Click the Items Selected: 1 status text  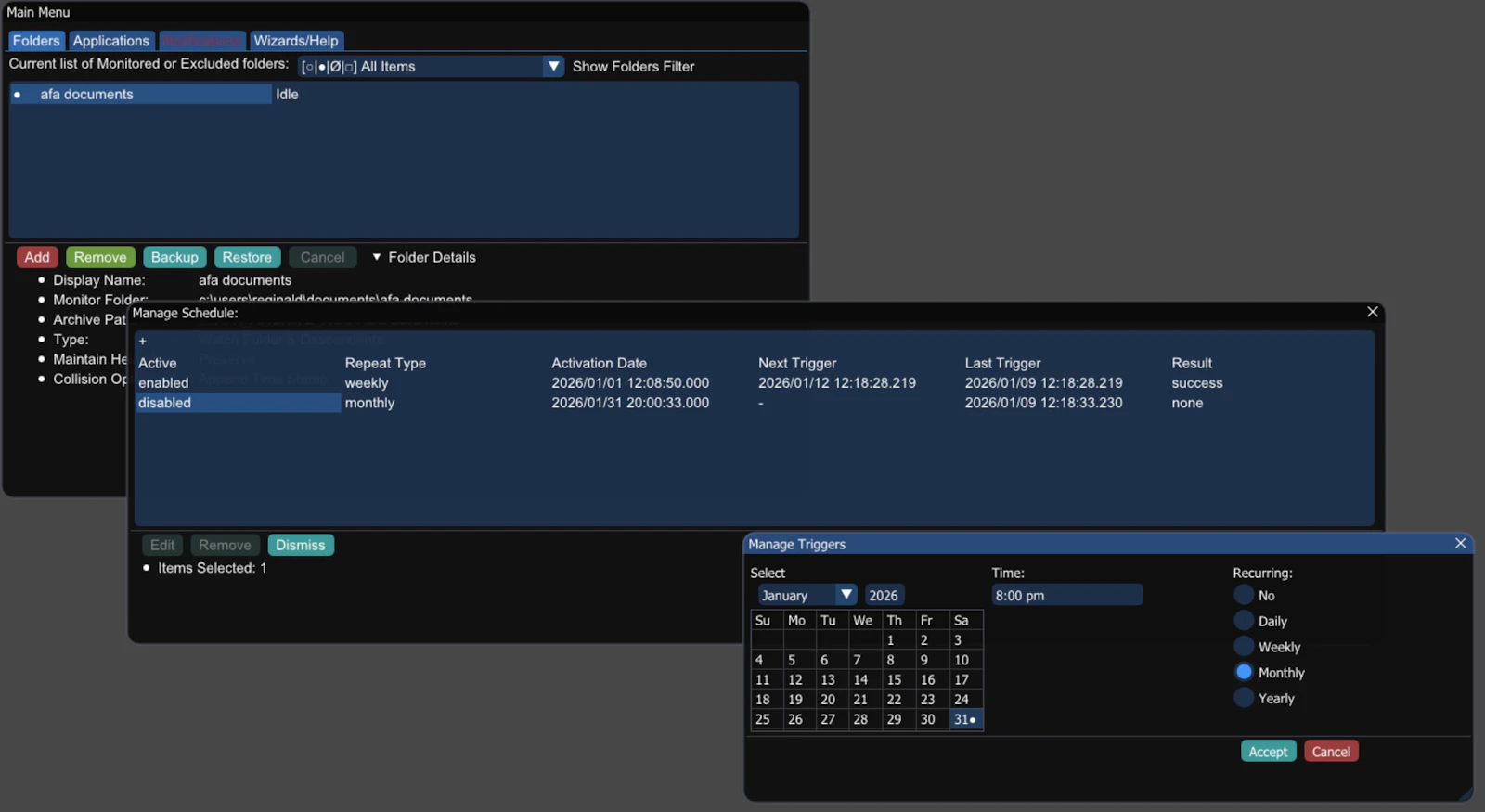tap(212, 568)
